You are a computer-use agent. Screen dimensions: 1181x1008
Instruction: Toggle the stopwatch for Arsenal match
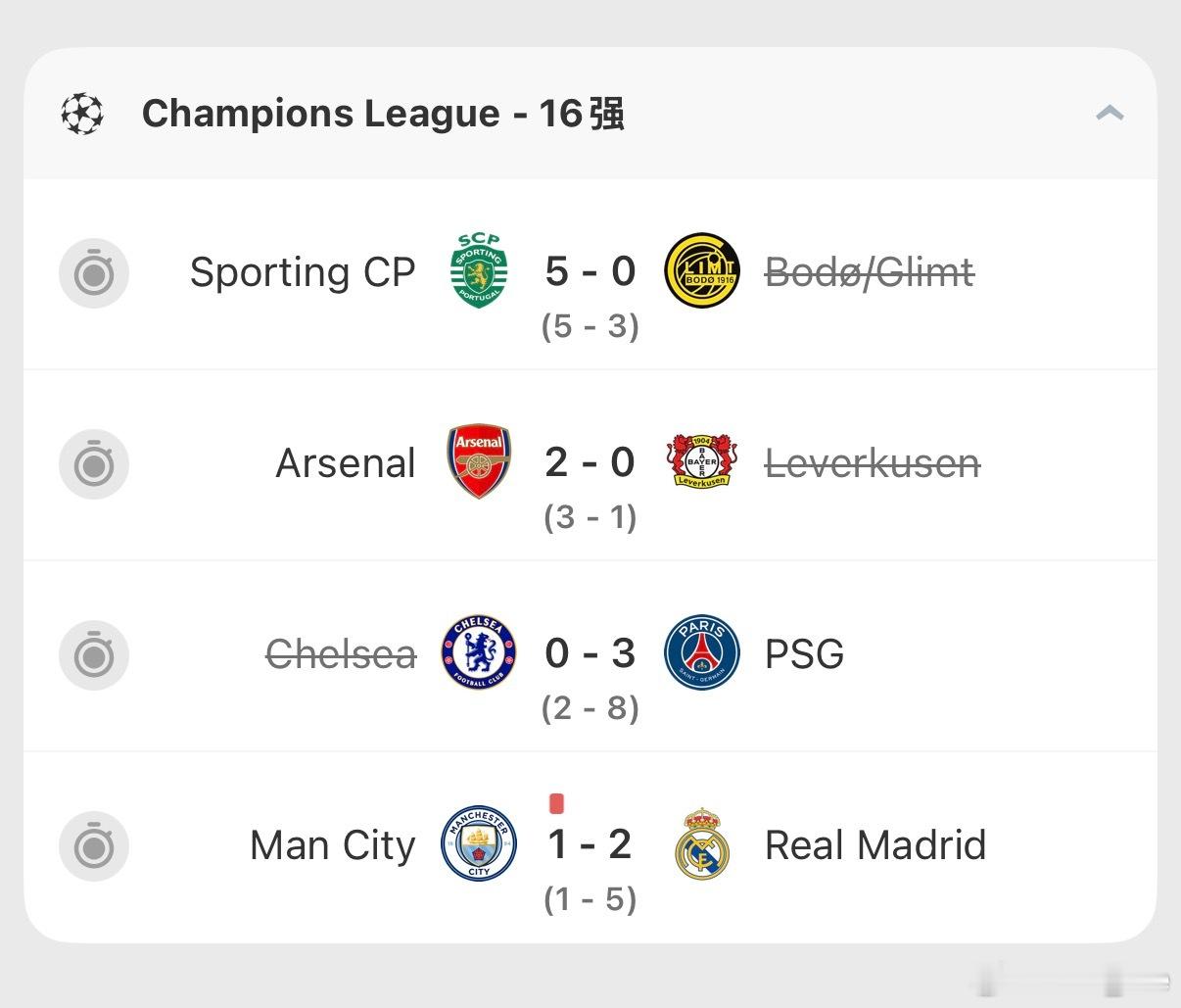click(x=94, y=463)
